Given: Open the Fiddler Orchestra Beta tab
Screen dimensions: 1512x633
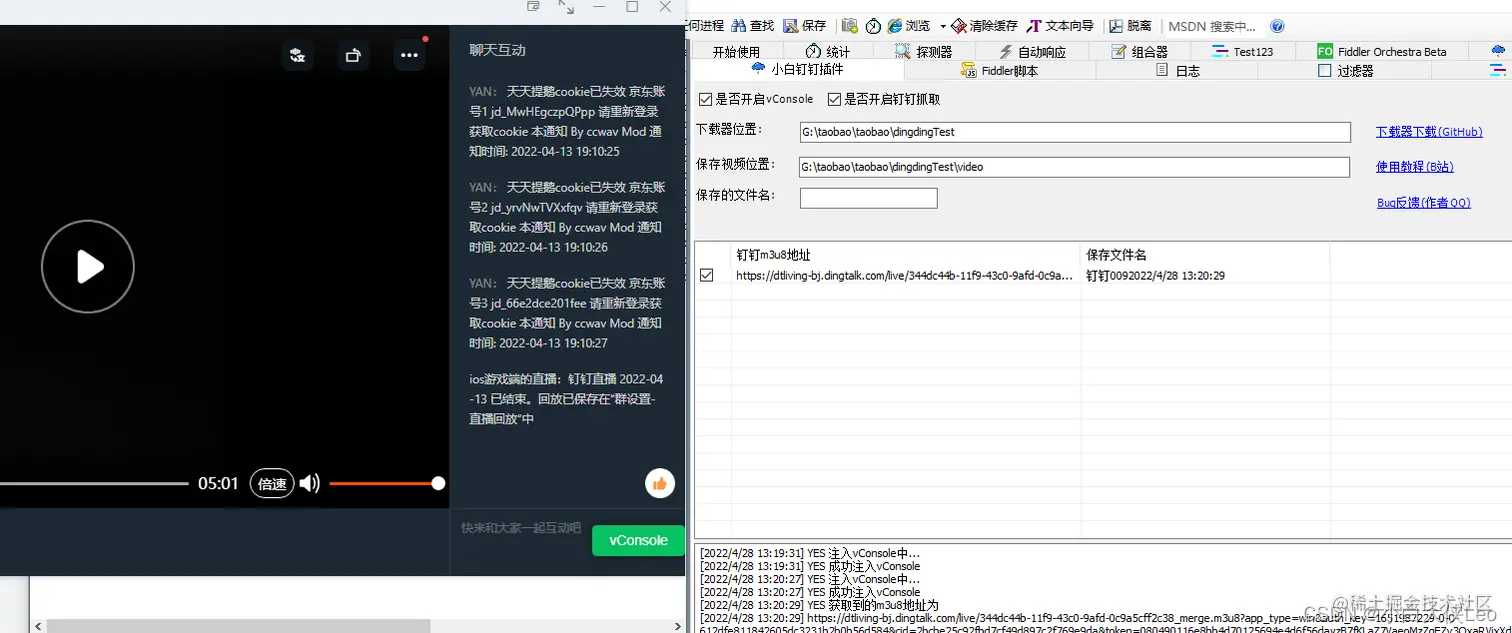Looking at the screenshot, I should 1381,52.
